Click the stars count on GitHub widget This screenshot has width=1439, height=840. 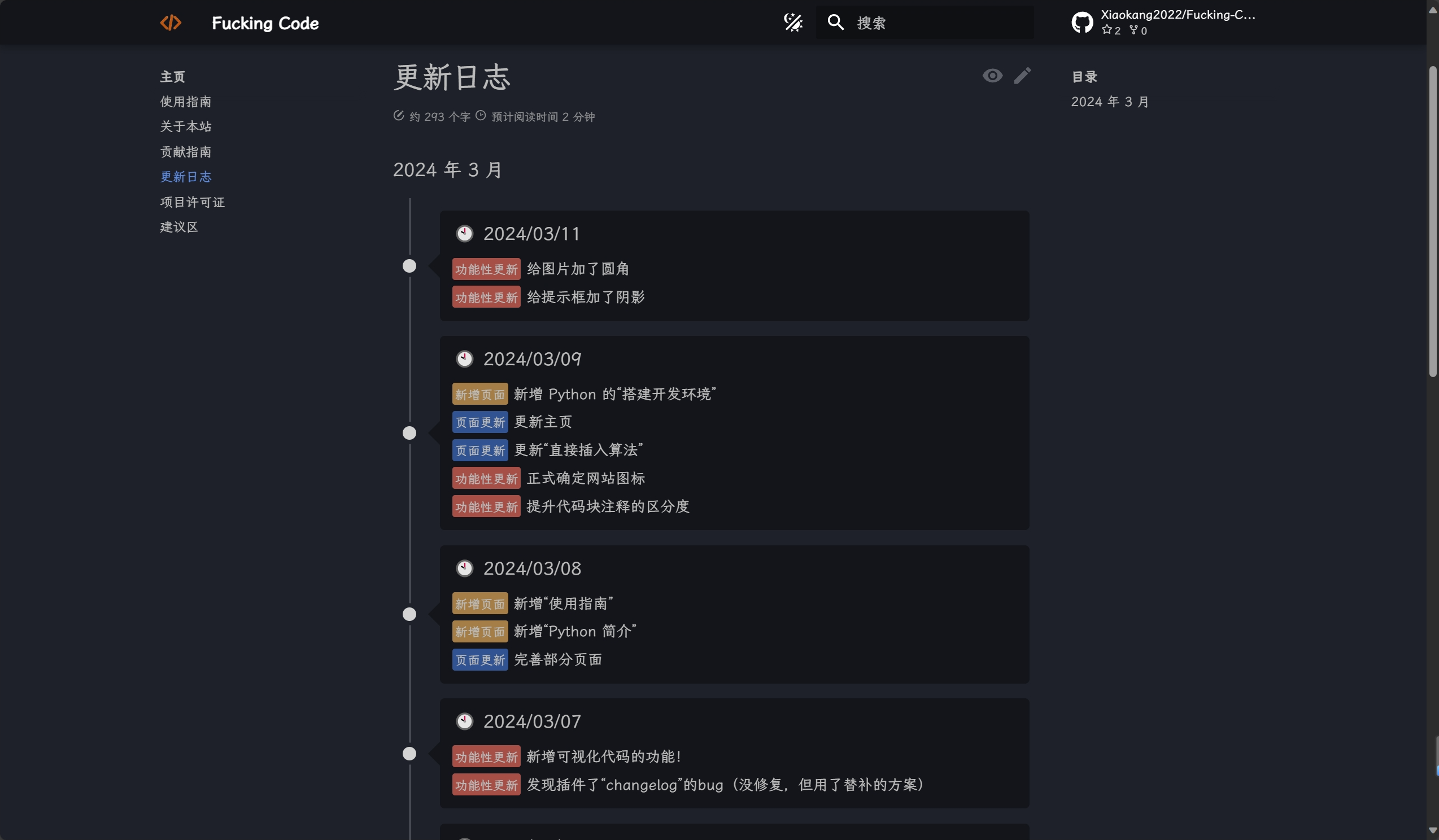1111,30
